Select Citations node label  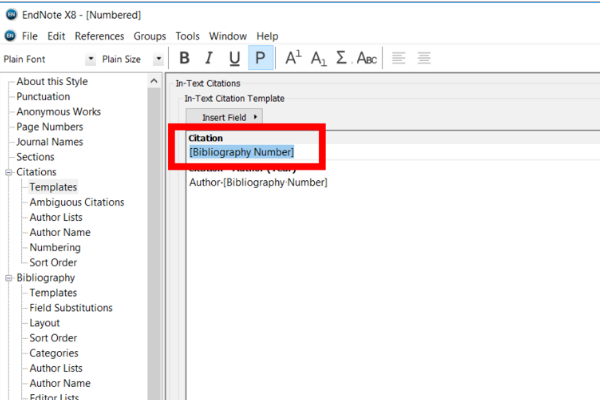pos(36,172)
